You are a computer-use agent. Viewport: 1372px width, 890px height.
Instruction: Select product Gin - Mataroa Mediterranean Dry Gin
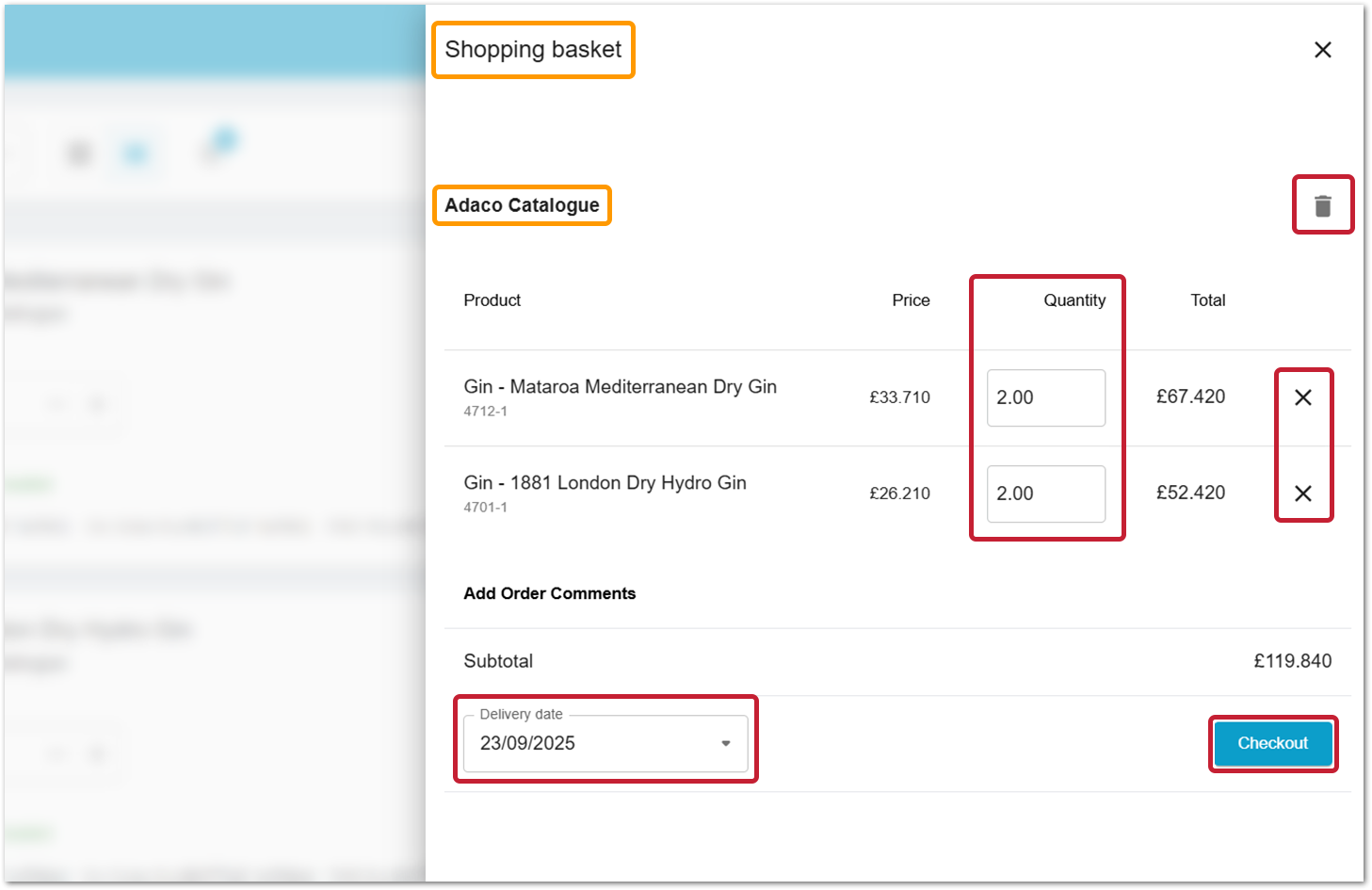620,386
